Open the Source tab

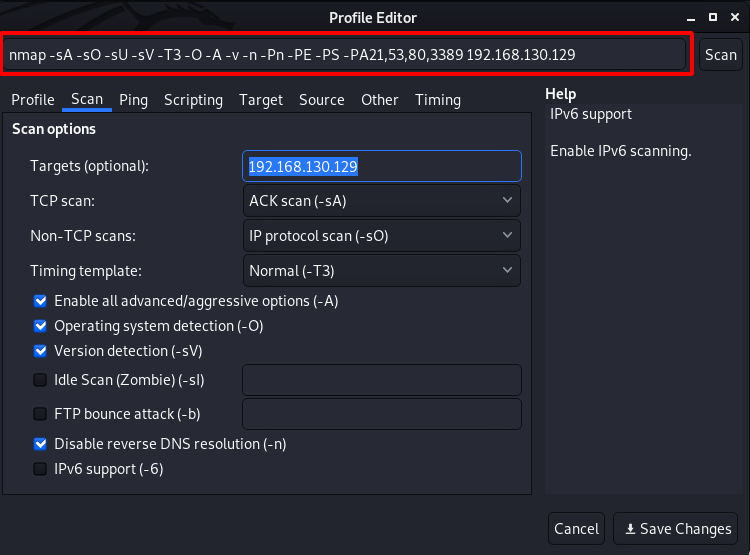pyautogui.click(x=321, y=100)
